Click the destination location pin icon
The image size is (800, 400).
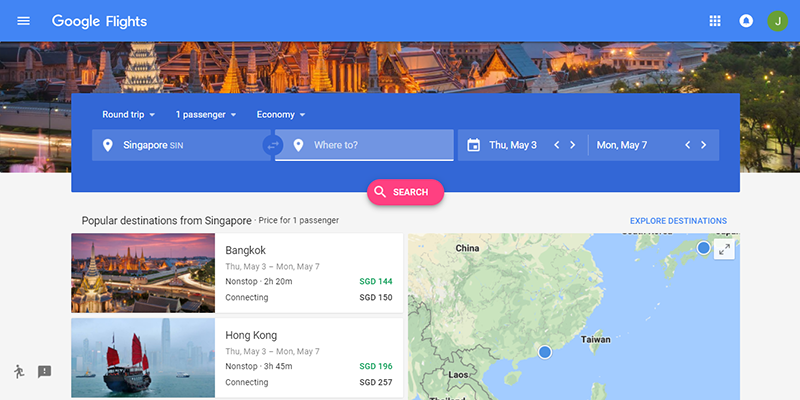298,145
